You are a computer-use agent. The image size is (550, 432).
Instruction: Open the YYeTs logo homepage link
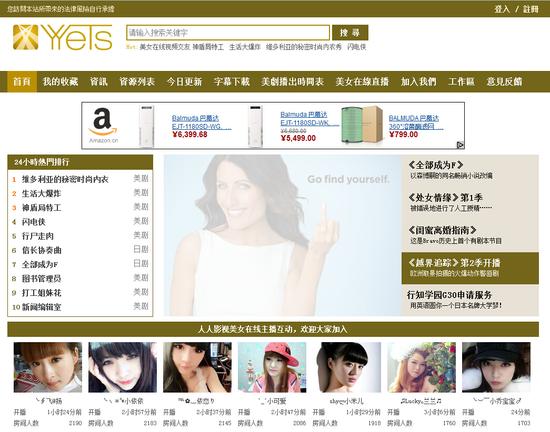coord(62,38)
